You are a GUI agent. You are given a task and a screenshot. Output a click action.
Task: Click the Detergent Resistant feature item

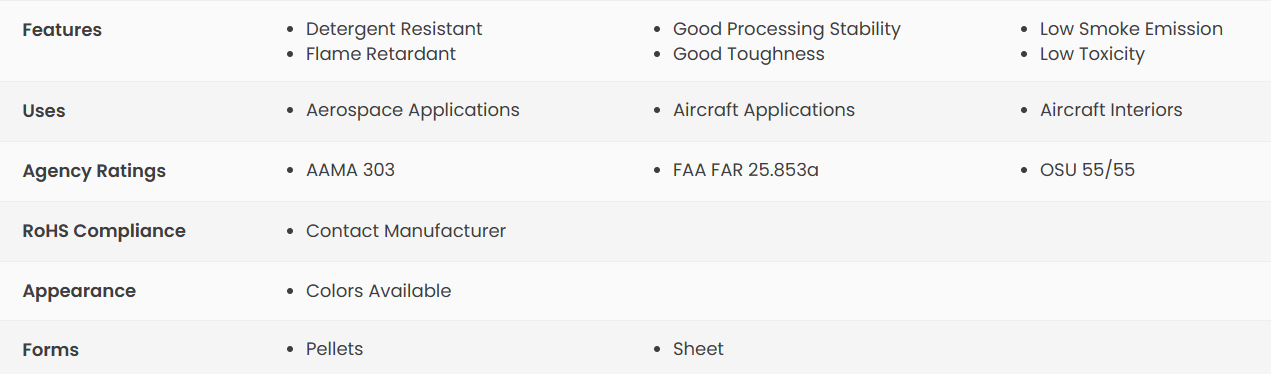pyautogui.click(x=394, y=29)
